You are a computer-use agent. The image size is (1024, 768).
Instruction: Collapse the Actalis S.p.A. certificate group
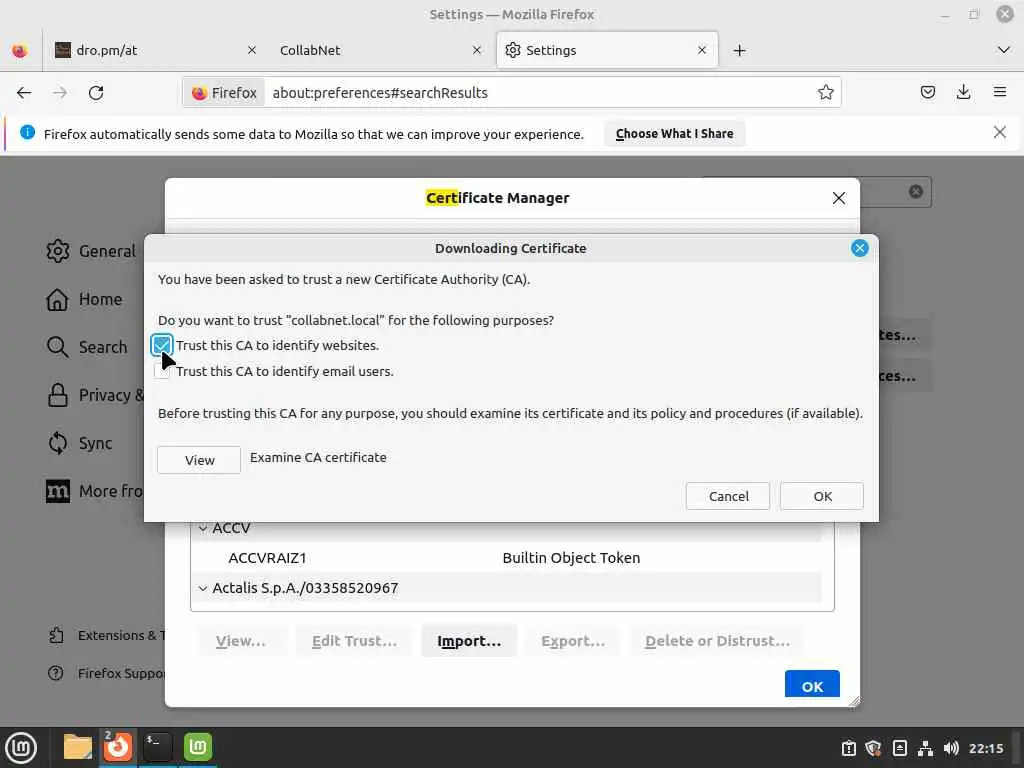(203, 588)
